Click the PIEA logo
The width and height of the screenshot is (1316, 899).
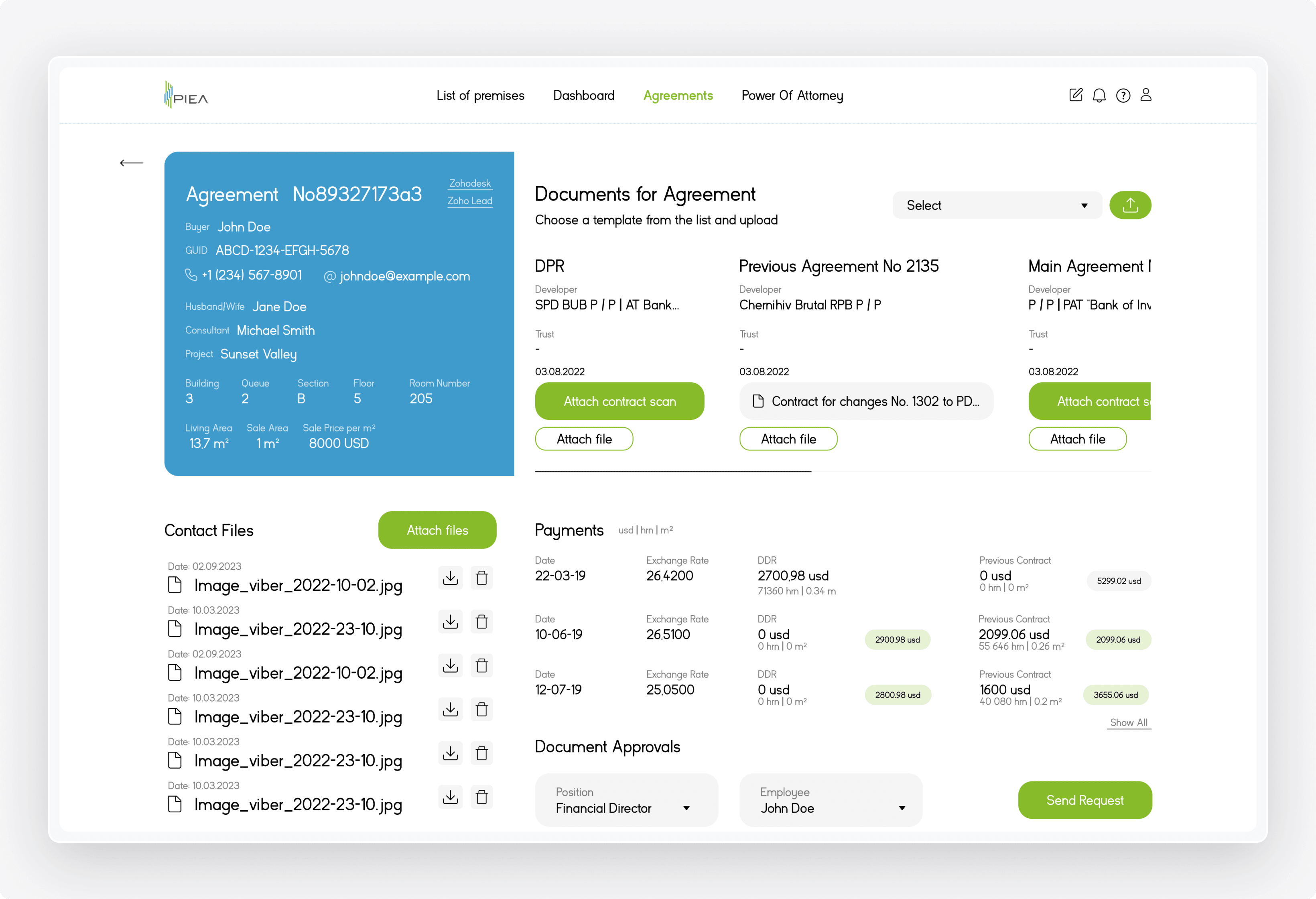[186, 95]
